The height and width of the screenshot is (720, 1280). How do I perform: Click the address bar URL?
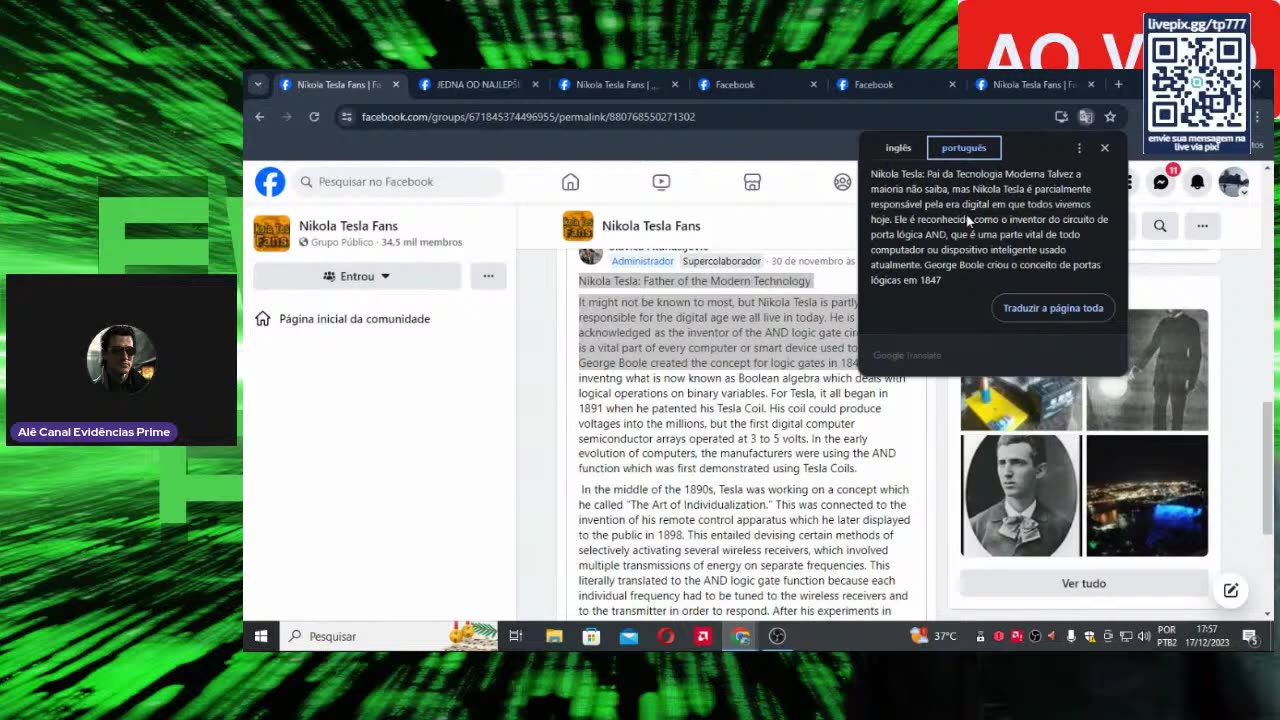click(528, 117)
